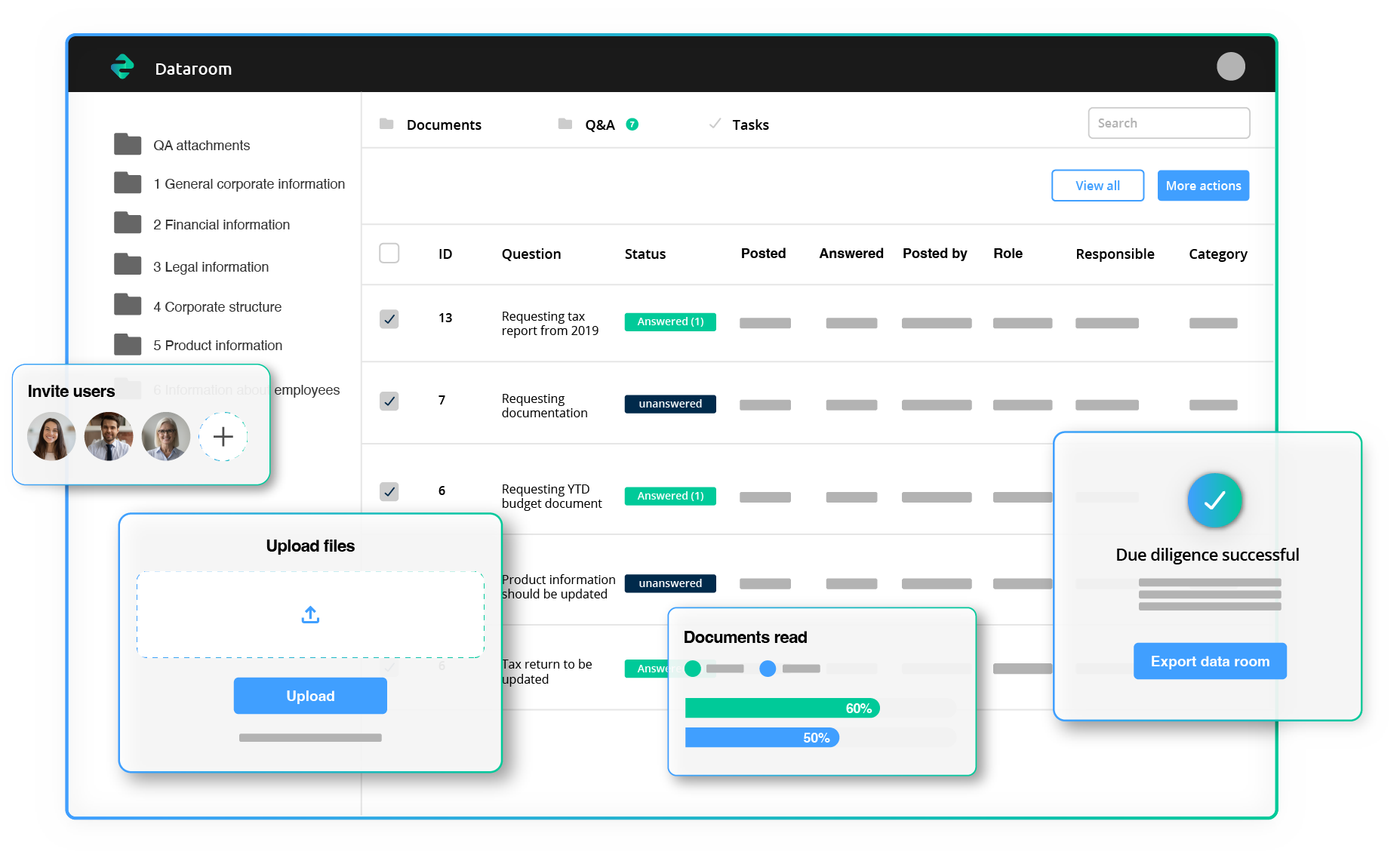Uncheck the checkbox for question ID 7
This screenshot has height=858, width=1400.
pos(389,401)
